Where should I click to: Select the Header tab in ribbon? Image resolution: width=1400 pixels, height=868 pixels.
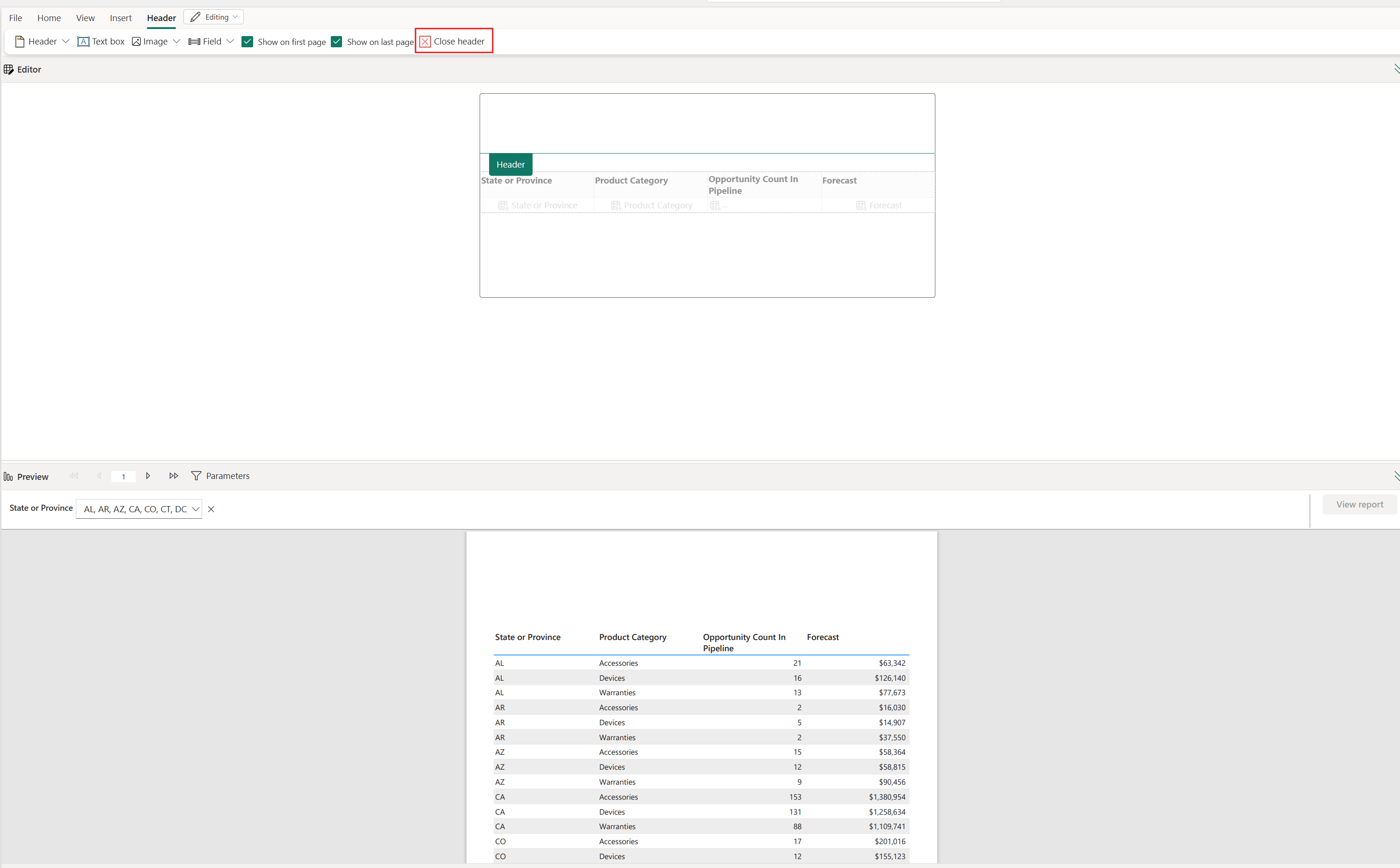161,17
